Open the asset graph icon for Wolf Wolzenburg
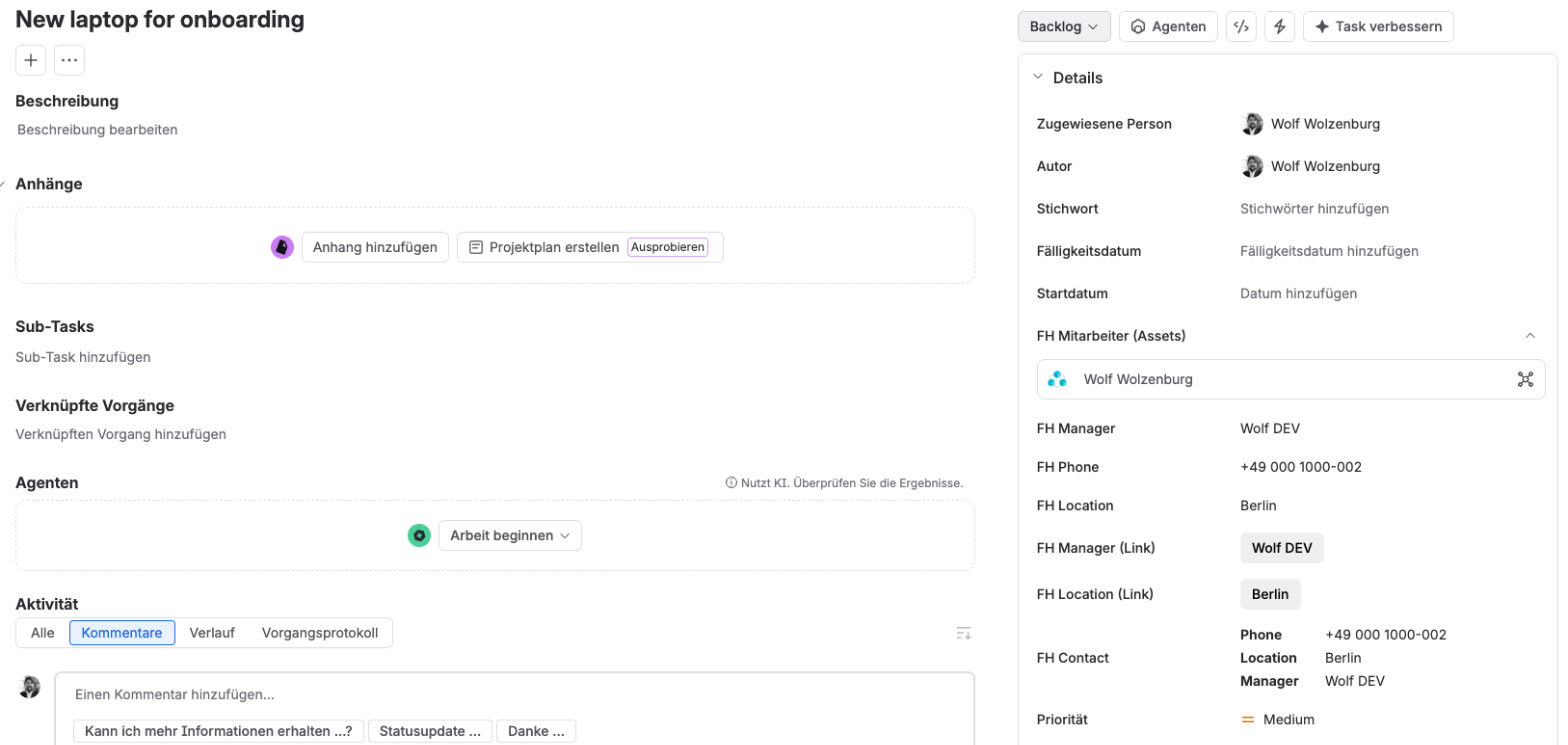This screenshot has width=1568, height=745. [x=1525, y=379]
